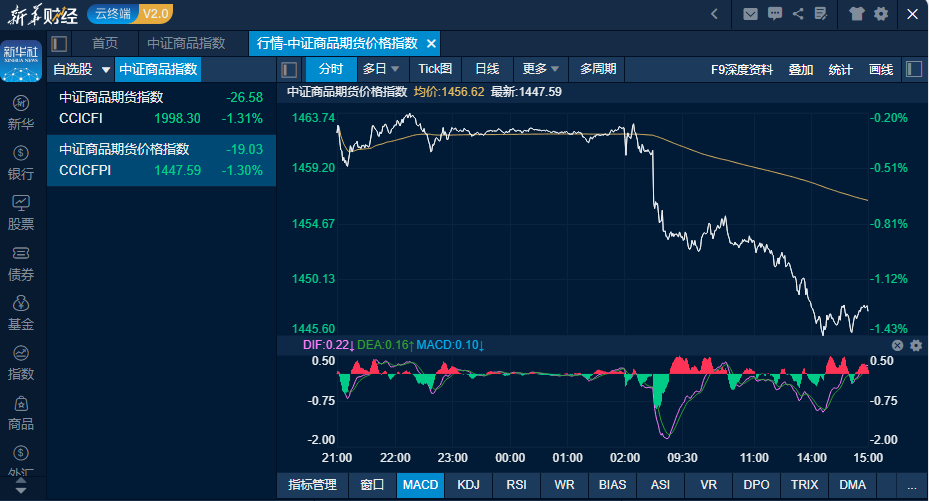Image resolution: width=929 pixels, height=501 pixels.
Task: Open the 新华 sidebar section
Action: tap(21, 113)
